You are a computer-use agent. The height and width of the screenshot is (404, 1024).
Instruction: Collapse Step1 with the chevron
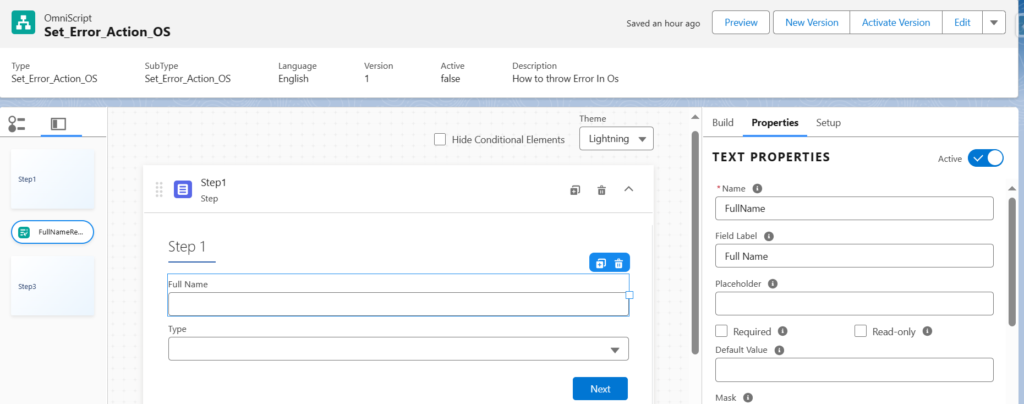click(628, 189)
